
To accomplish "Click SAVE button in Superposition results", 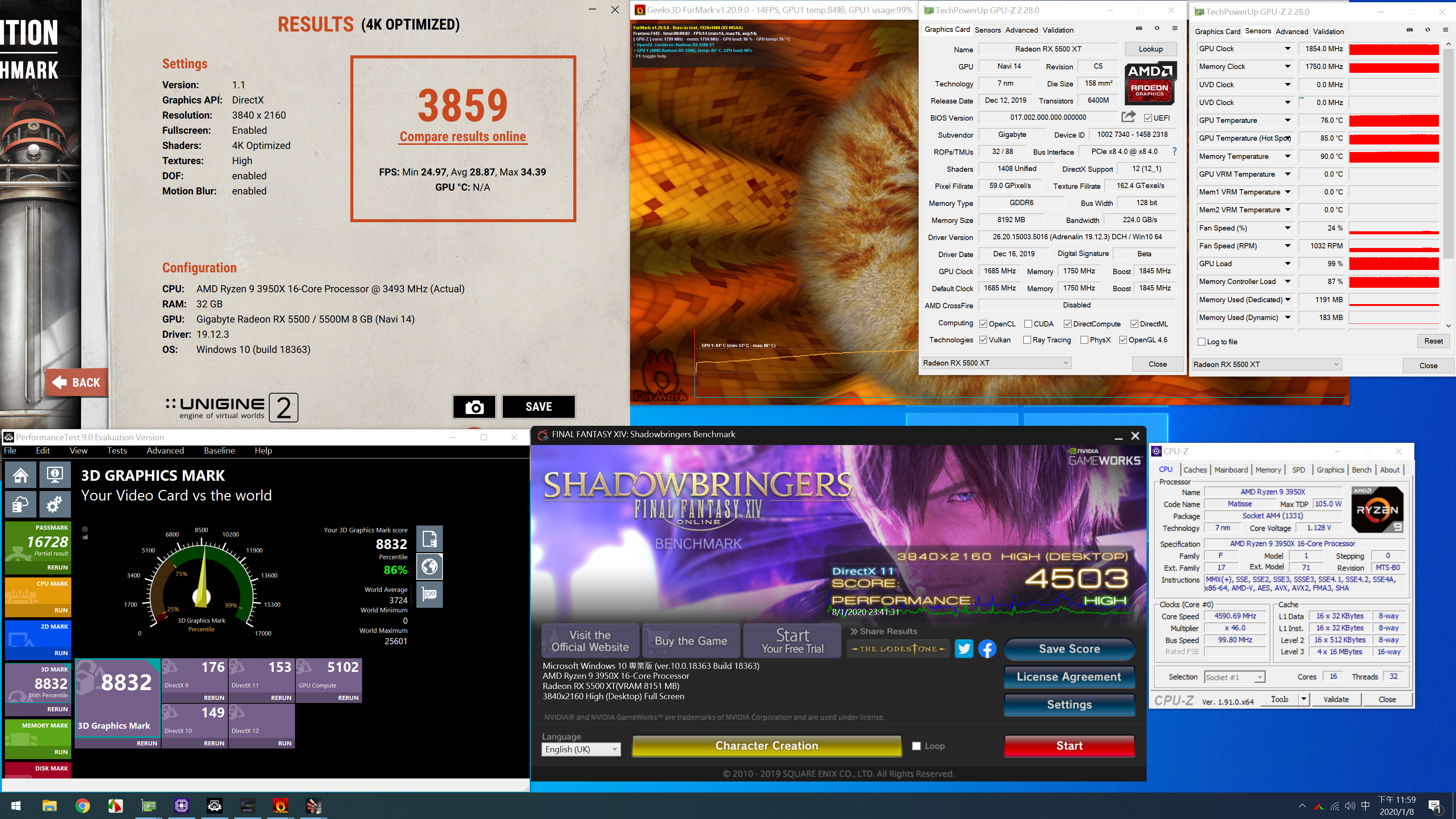I will [539, 407].
